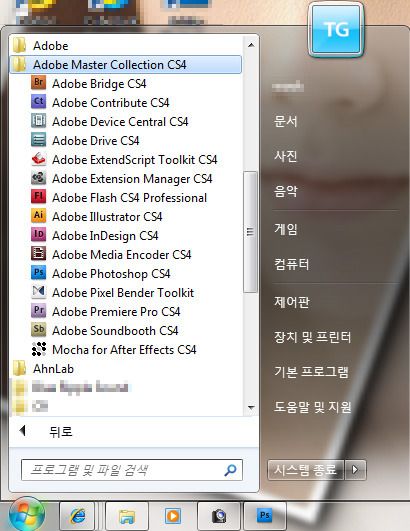The width and height of the screenshot is (410, 531).
Task: Open 기본 프로그램
Action: tap(311, 372)
